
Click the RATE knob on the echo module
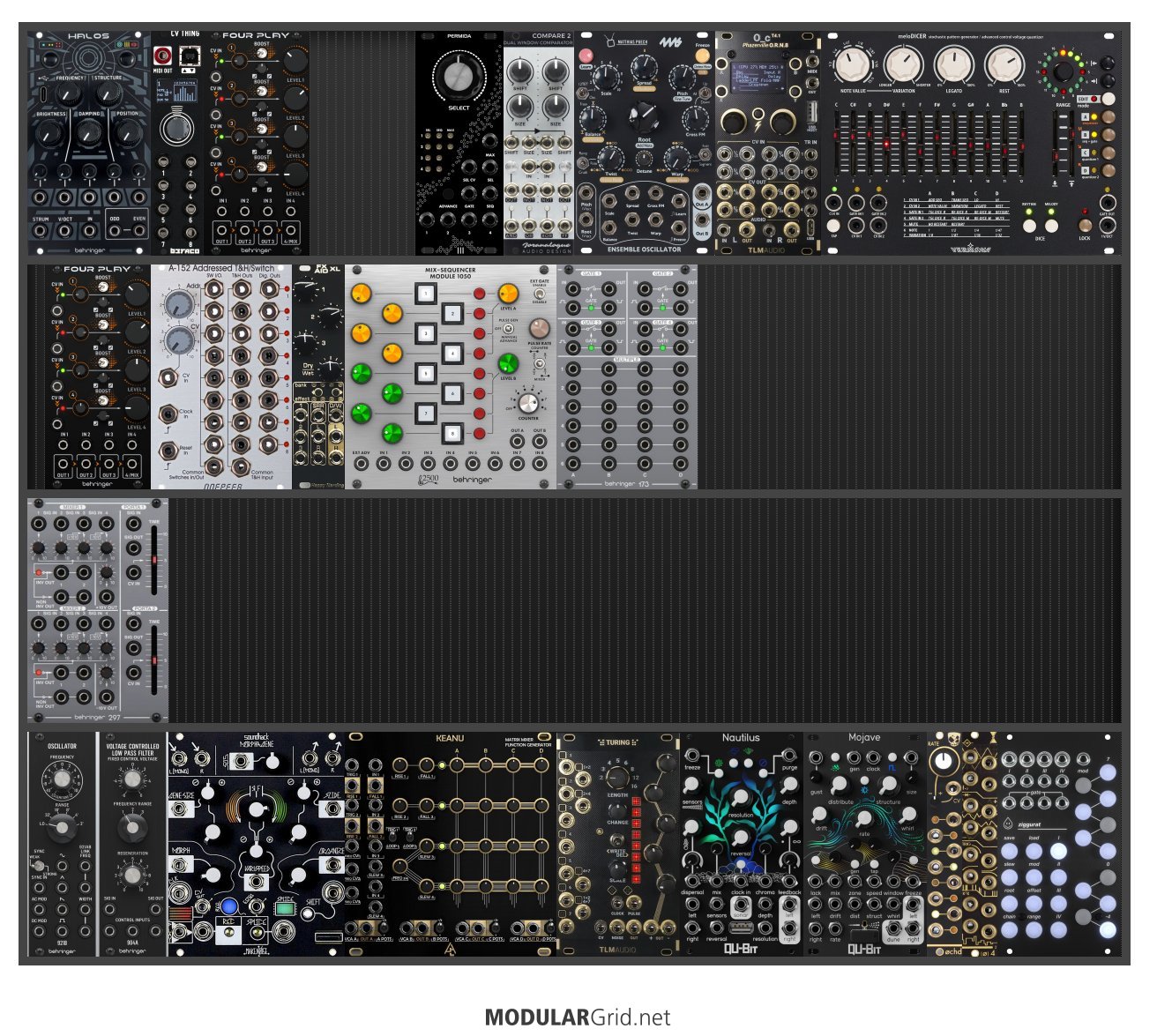[944, 761]
